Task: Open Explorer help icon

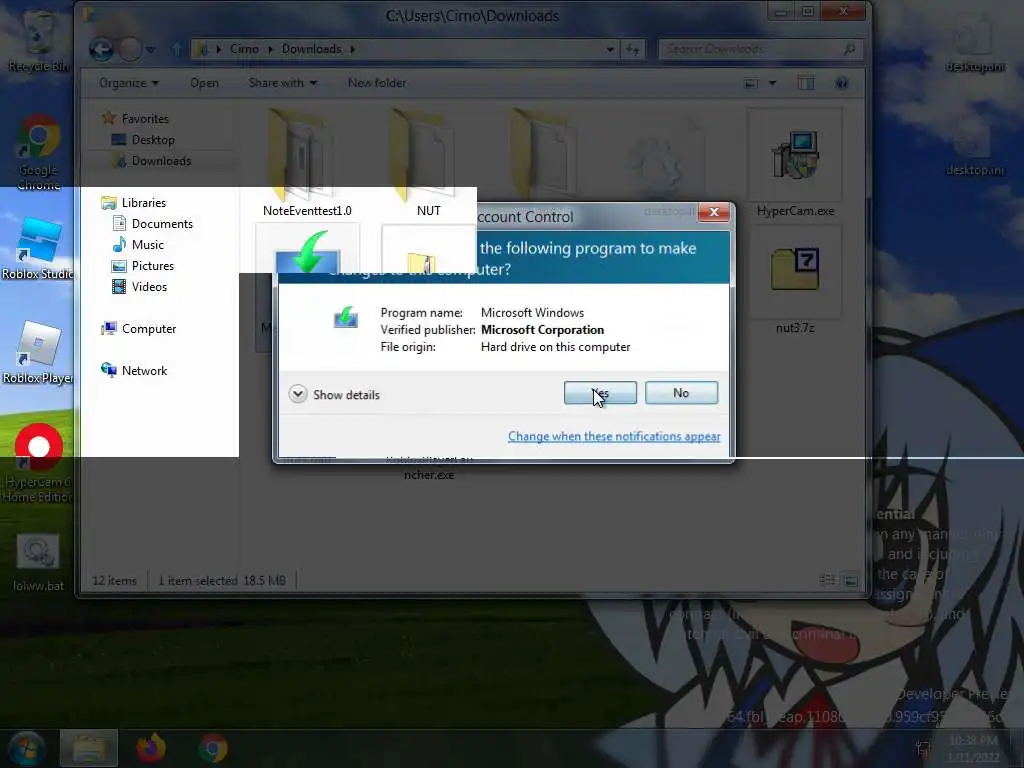Action: (x=842, y=83)
